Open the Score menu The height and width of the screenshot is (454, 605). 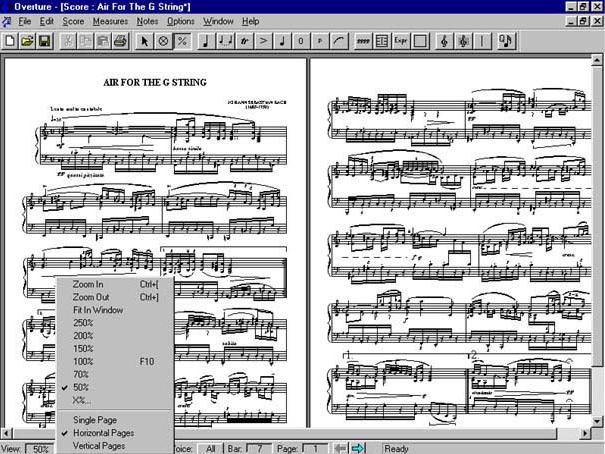click(73, 21)
